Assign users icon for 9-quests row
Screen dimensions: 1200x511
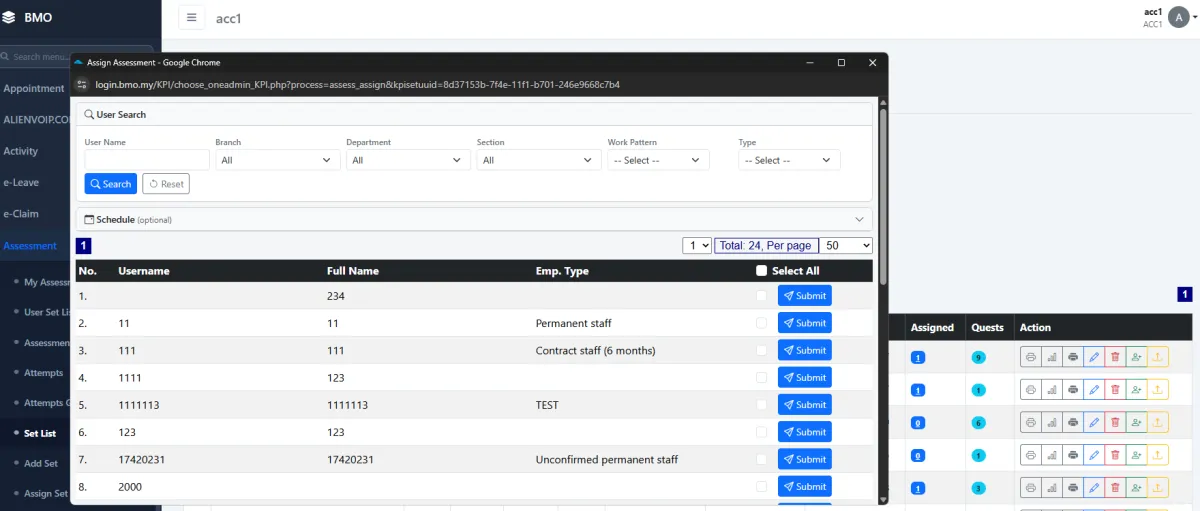1136,357
